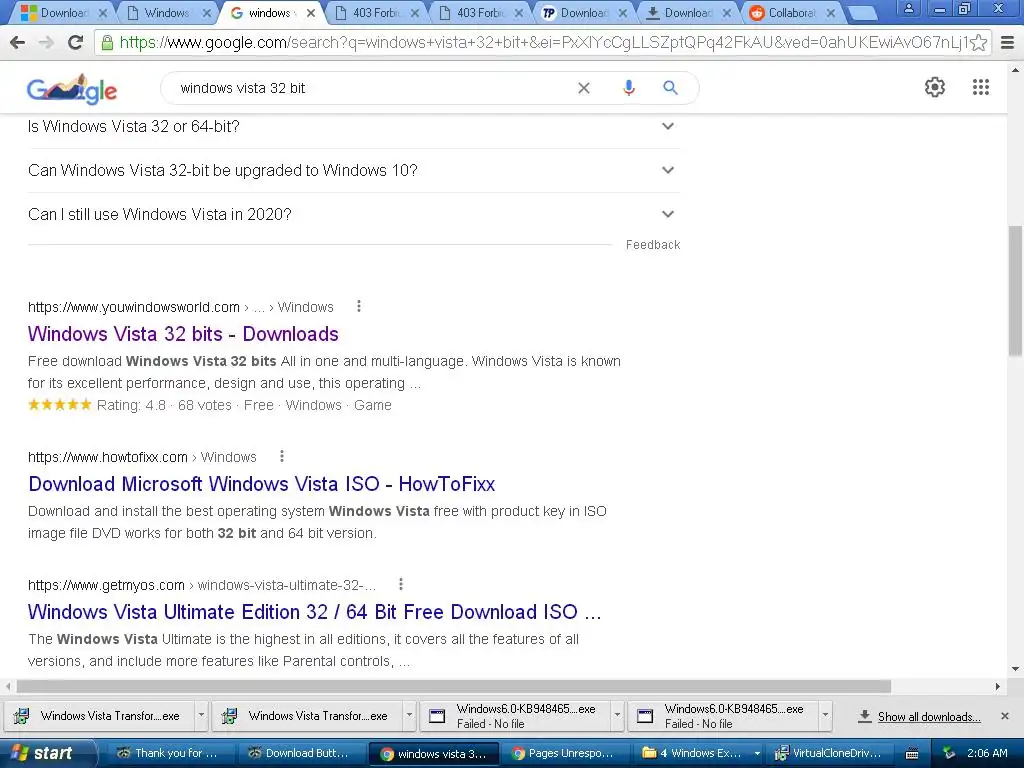Screen dimensions: 1024x768
Task: Click the horizontal scrollbar thumb
Action: click(454, 686)
